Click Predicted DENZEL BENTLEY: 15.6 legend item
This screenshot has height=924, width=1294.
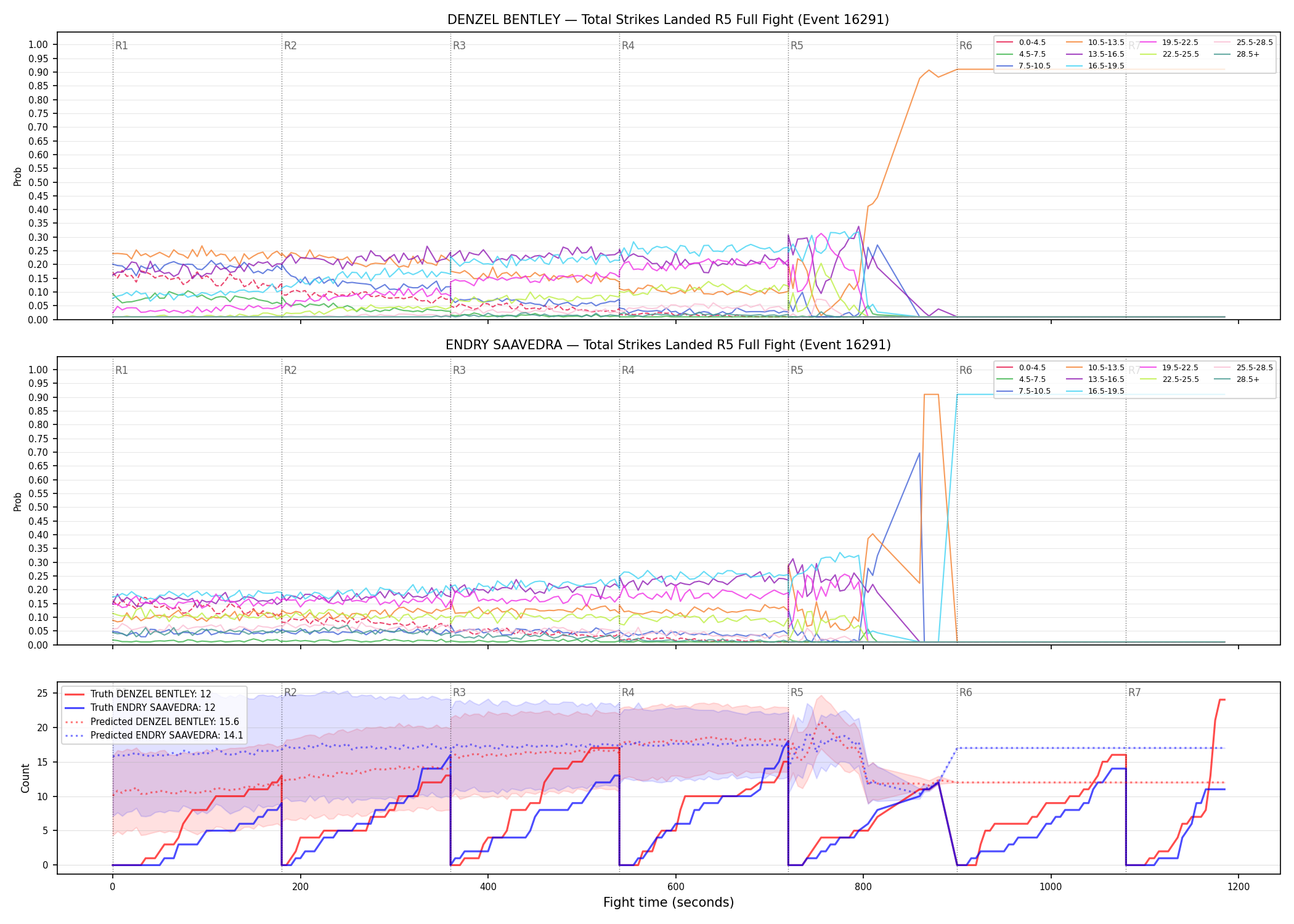point(152,722)
